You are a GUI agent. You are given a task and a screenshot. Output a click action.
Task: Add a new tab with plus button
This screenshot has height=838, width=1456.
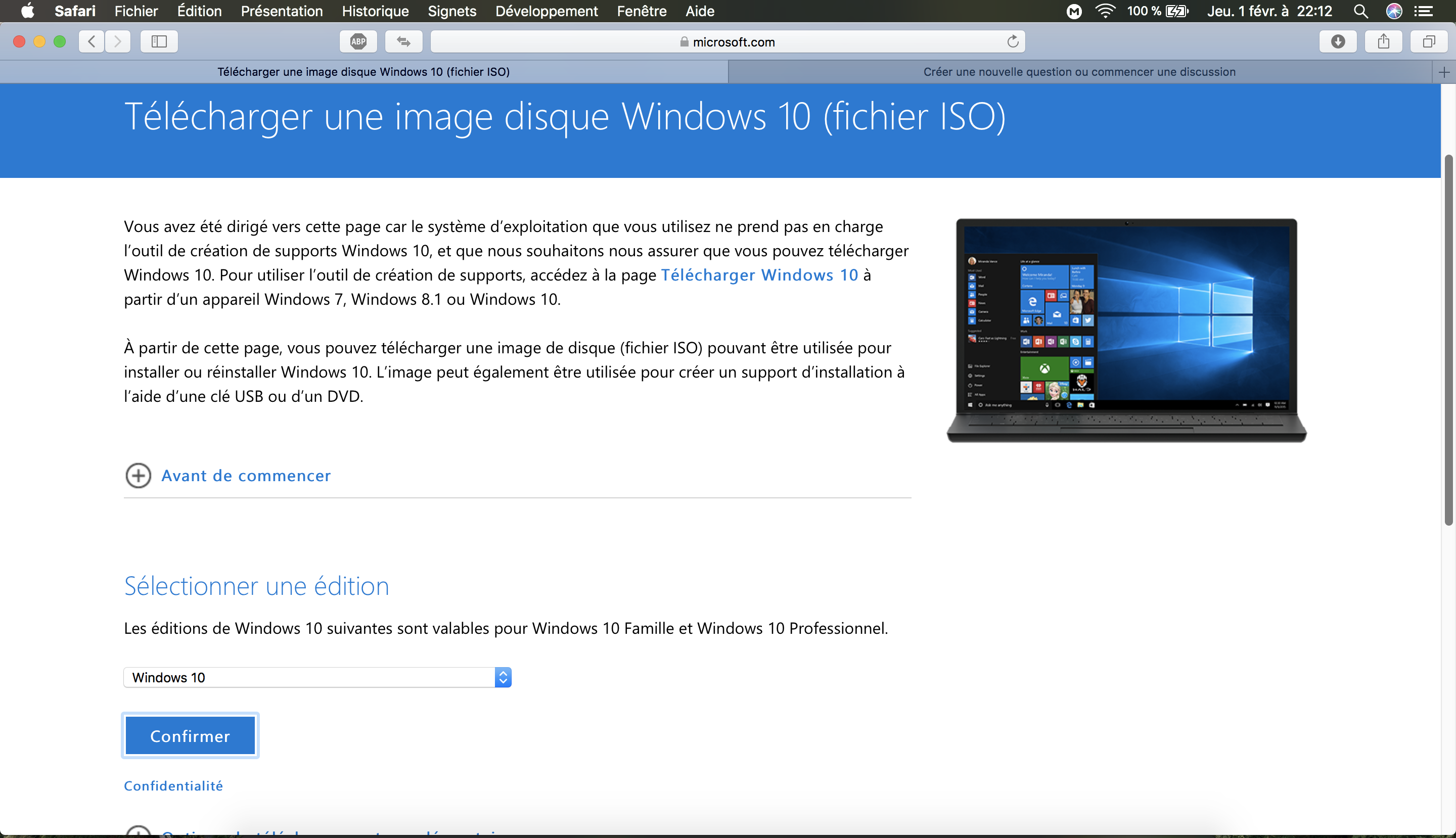pyautogui.click(x=1444, y=72)
